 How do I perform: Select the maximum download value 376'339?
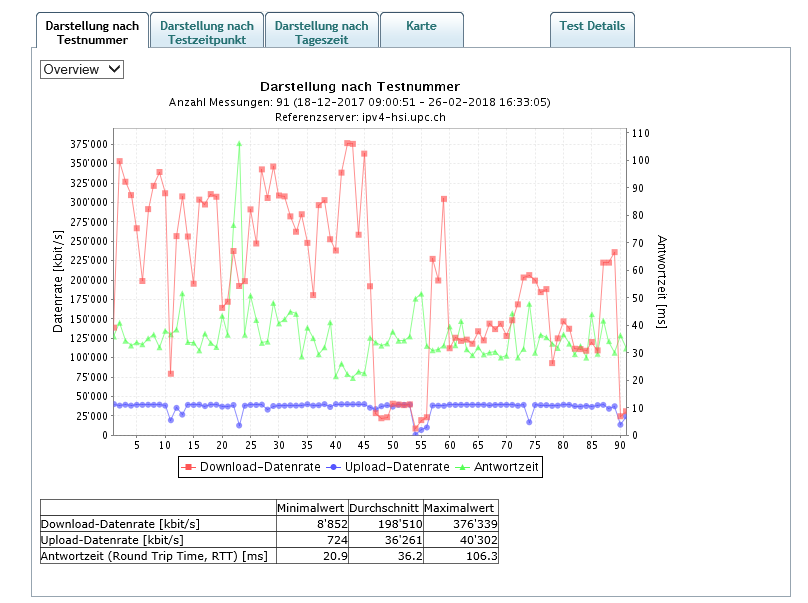(x=475, y=523)
